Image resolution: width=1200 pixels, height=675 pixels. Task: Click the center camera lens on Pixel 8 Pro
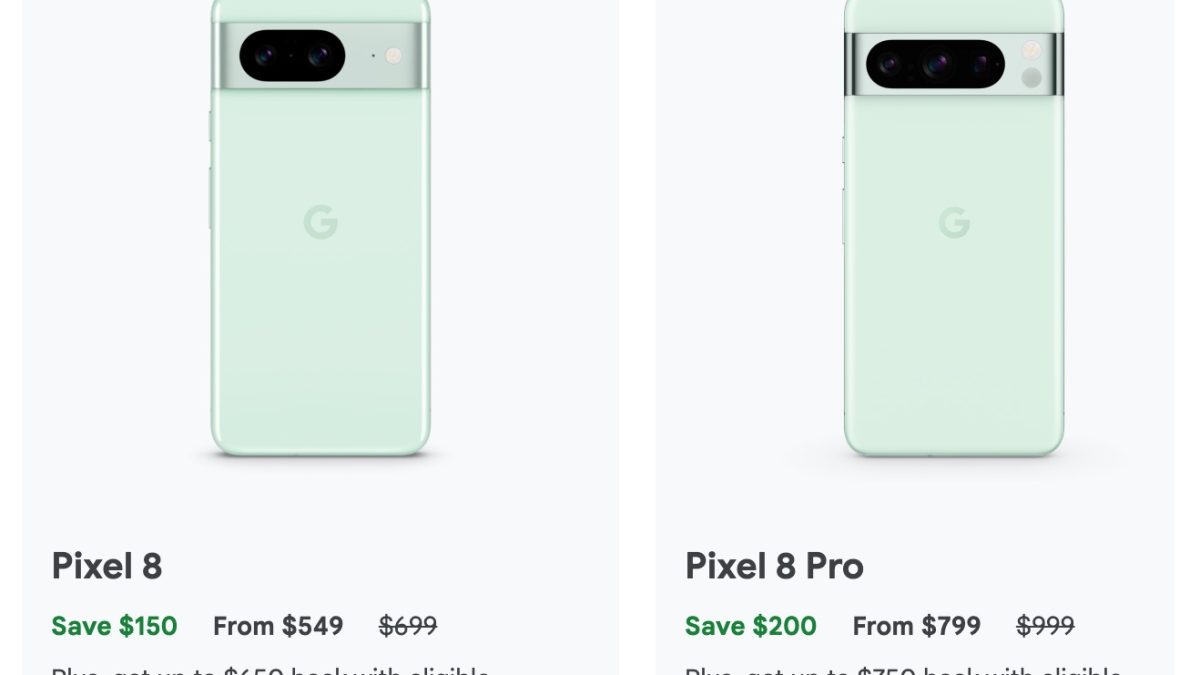coord(936,65)
